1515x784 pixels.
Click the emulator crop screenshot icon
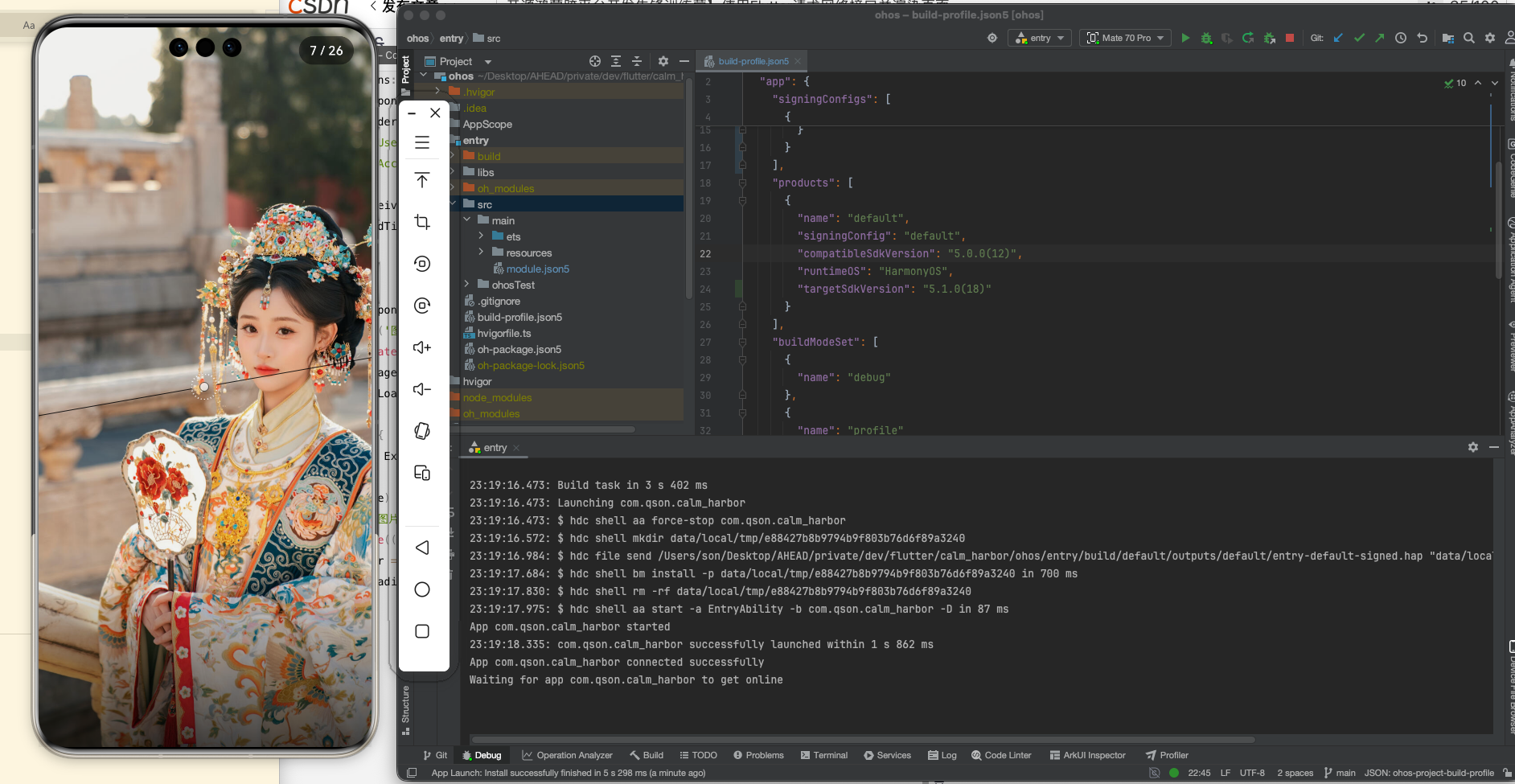(422, 222)
